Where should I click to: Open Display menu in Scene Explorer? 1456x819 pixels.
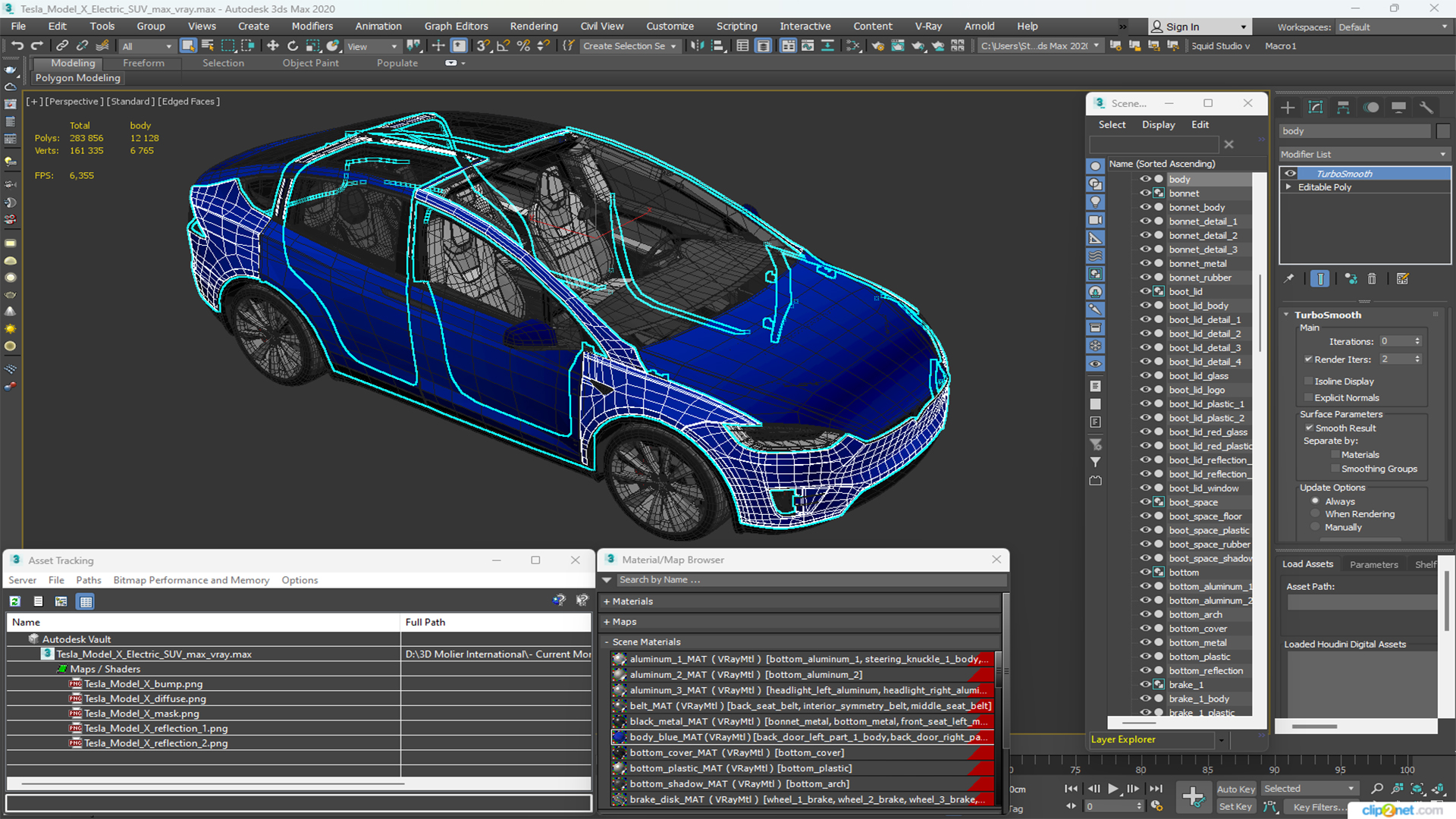1158,125
